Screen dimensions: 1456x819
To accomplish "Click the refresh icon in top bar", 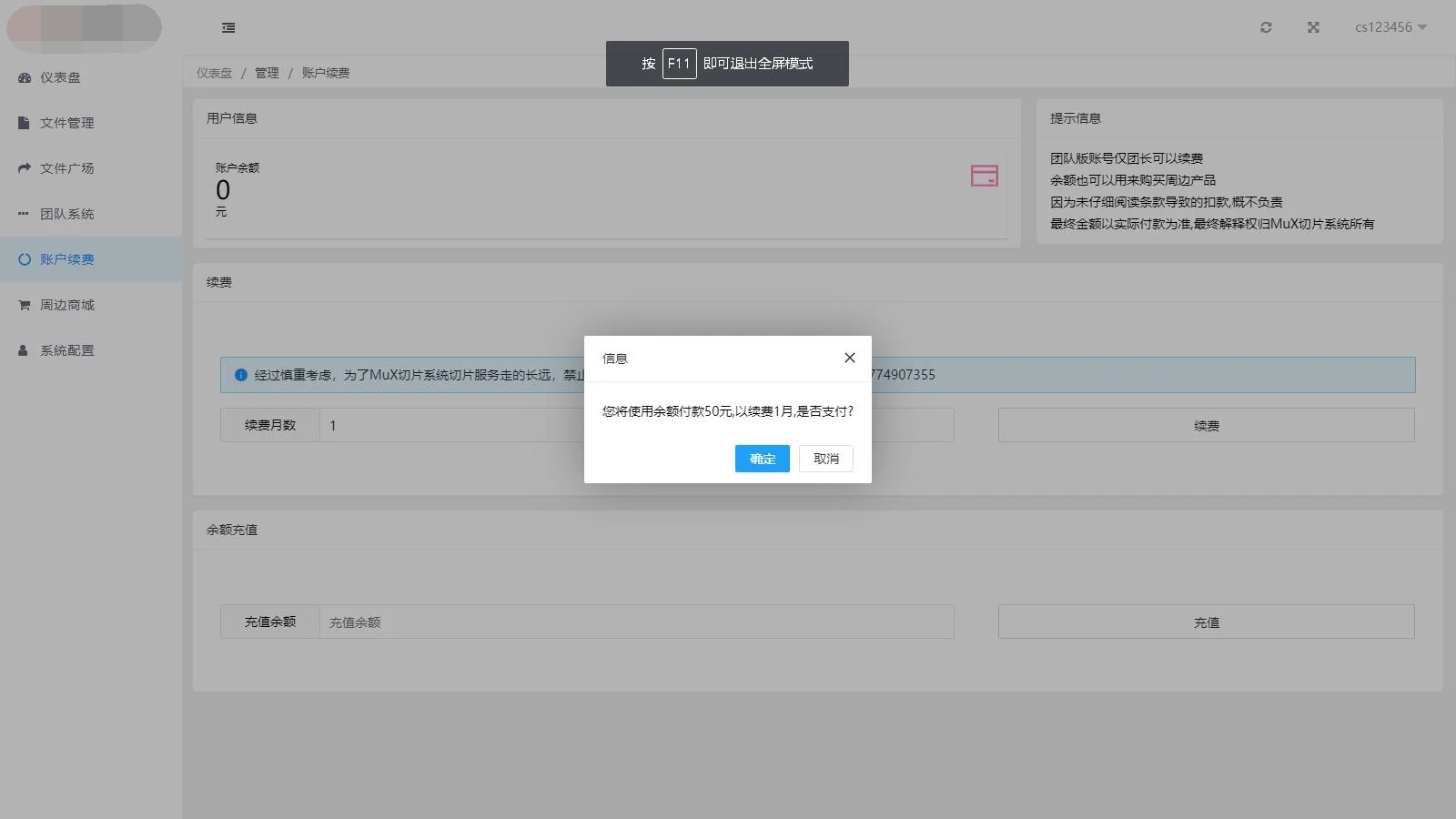I will pos(1266,27).
